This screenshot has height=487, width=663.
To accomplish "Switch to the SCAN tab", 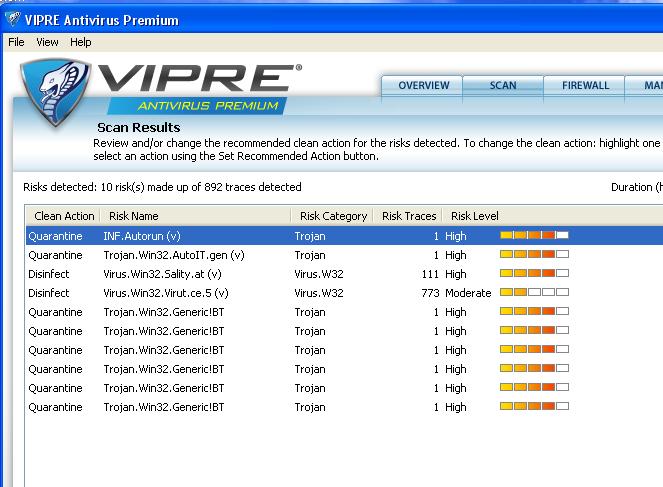I will 503,85.
